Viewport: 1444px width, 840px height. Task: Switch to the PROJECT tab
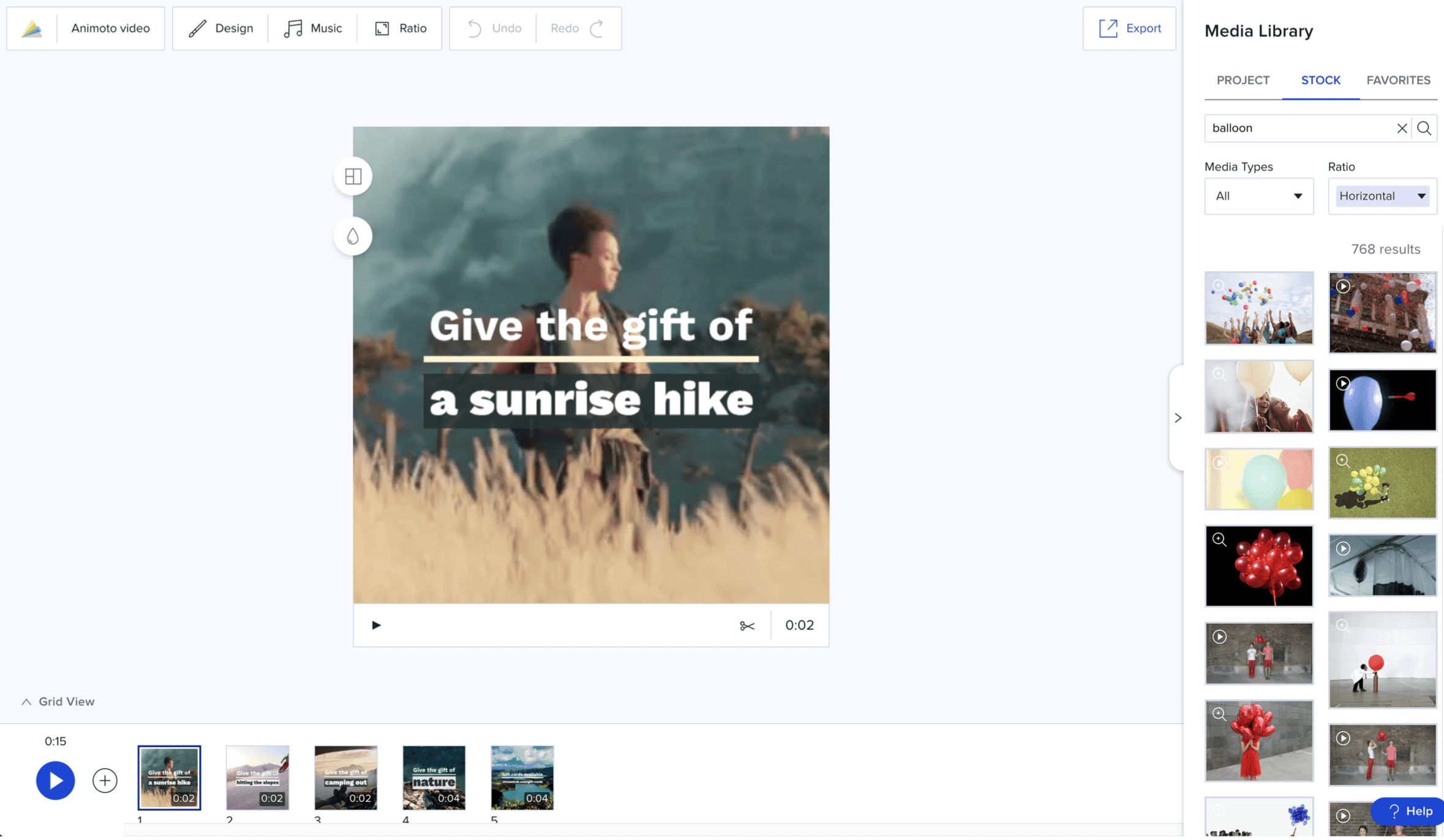click(1243, 80)
